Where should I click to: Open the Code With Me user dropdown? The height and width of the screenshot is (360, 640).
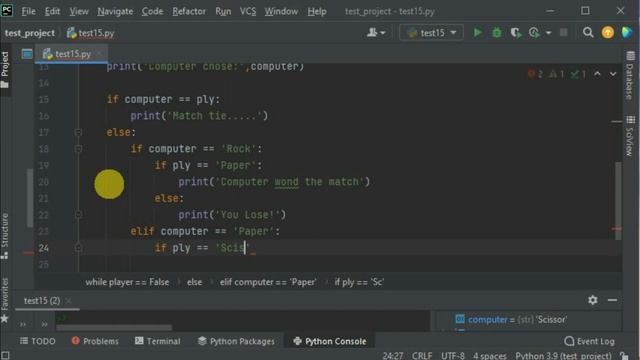[x=376, y=33]
